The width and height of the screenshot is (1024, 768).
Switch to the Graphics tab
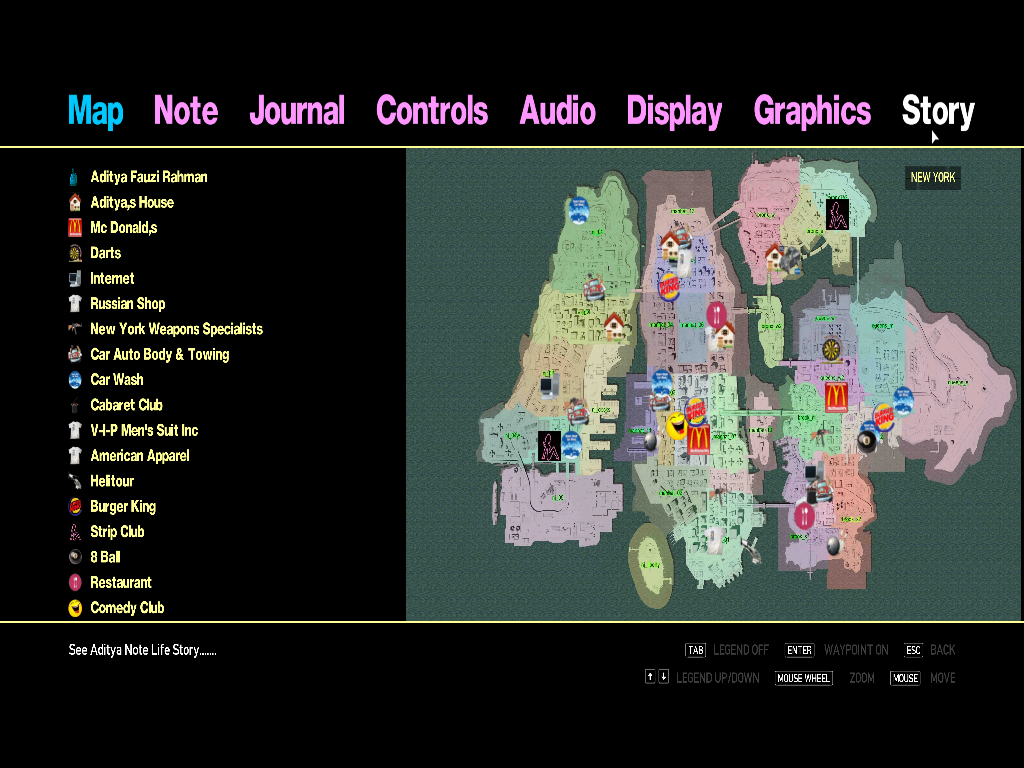click(x=812, y=111)
